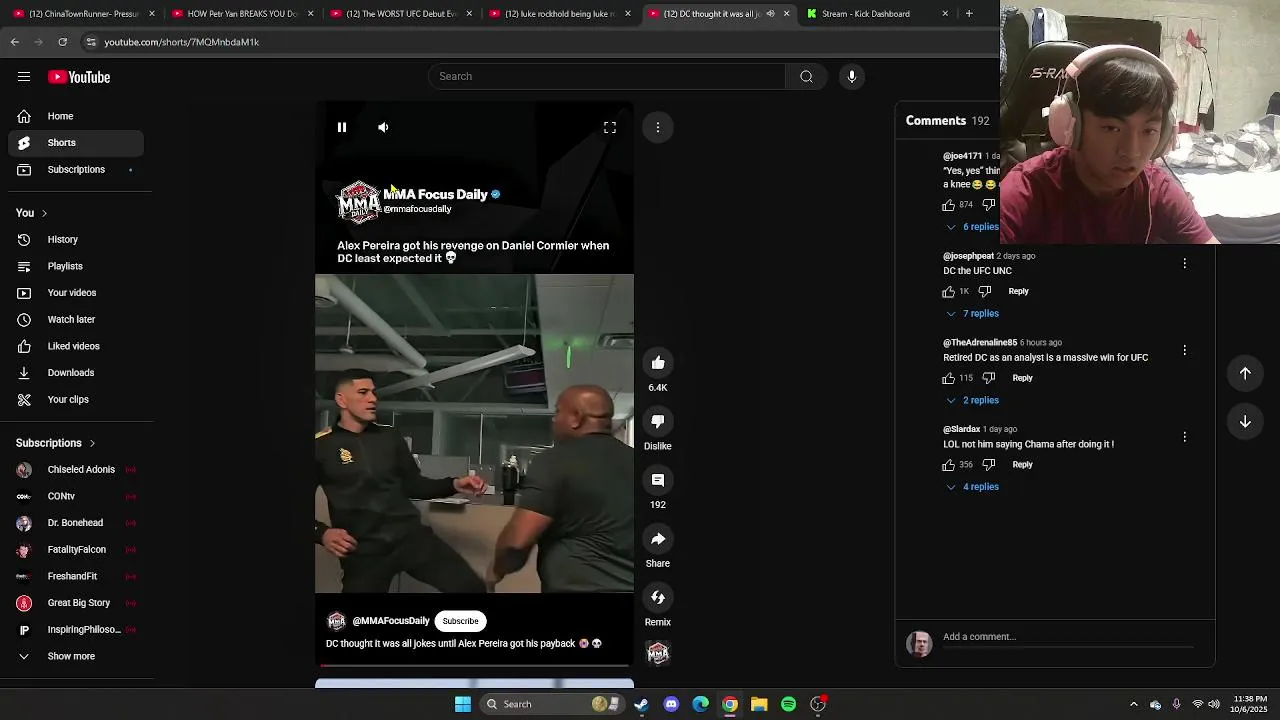Viewport: 1280px width, 720px height.
Task: Open @MMAFocusDaily channel link
Action: [x=391, y=621]
